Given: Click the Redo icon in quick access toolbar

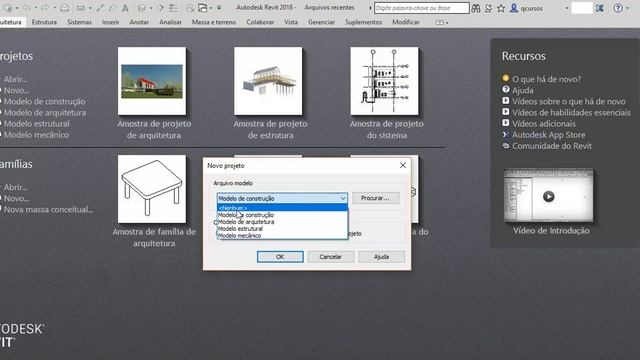Looking at the screenshot, I should pyautogui.click(x=45, y=8).
